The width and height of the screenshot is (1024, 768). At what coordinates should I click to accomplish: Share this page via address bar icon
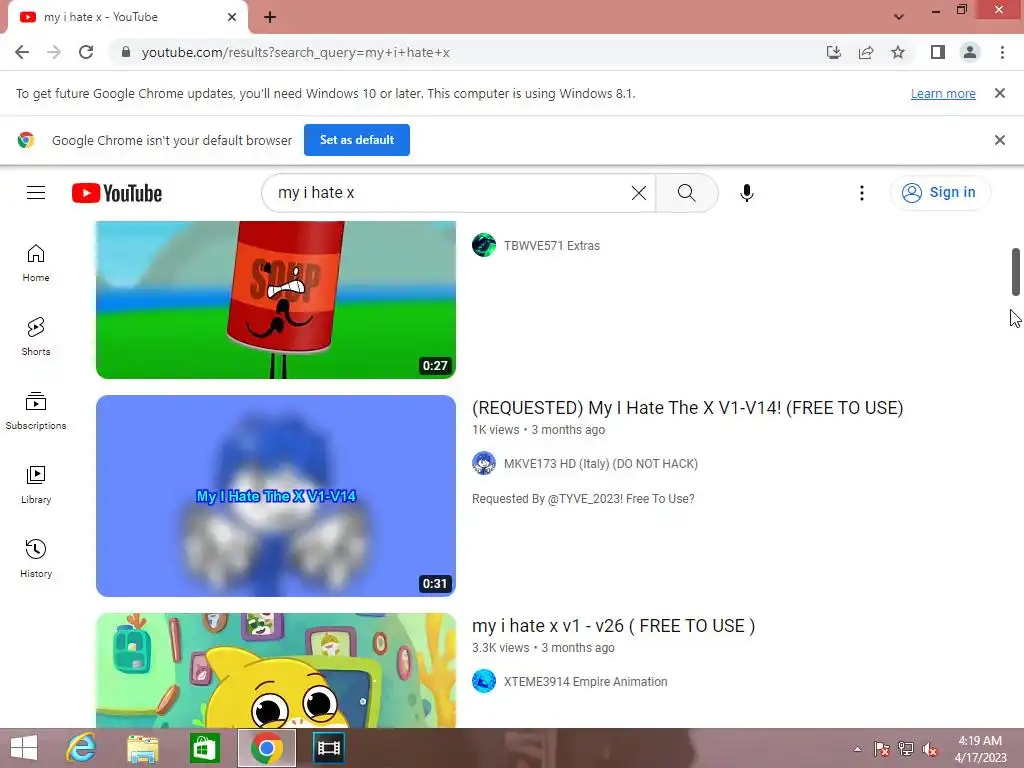(866, 52)
